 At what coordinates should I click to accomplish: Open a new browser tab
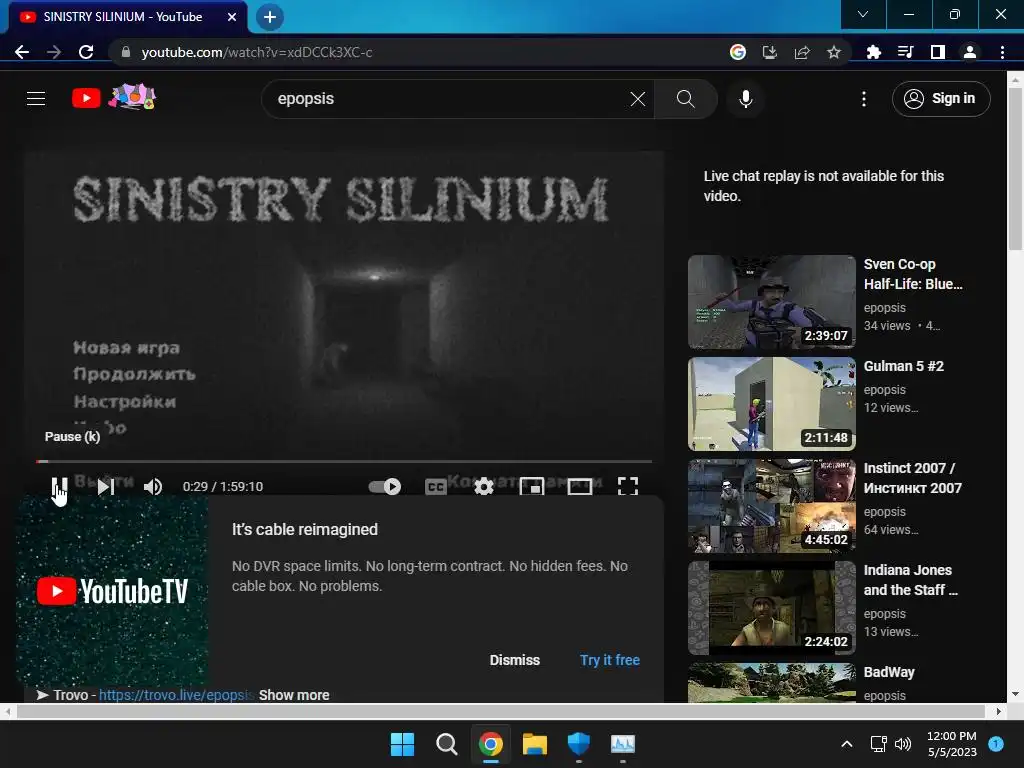(x=270, y=17)
